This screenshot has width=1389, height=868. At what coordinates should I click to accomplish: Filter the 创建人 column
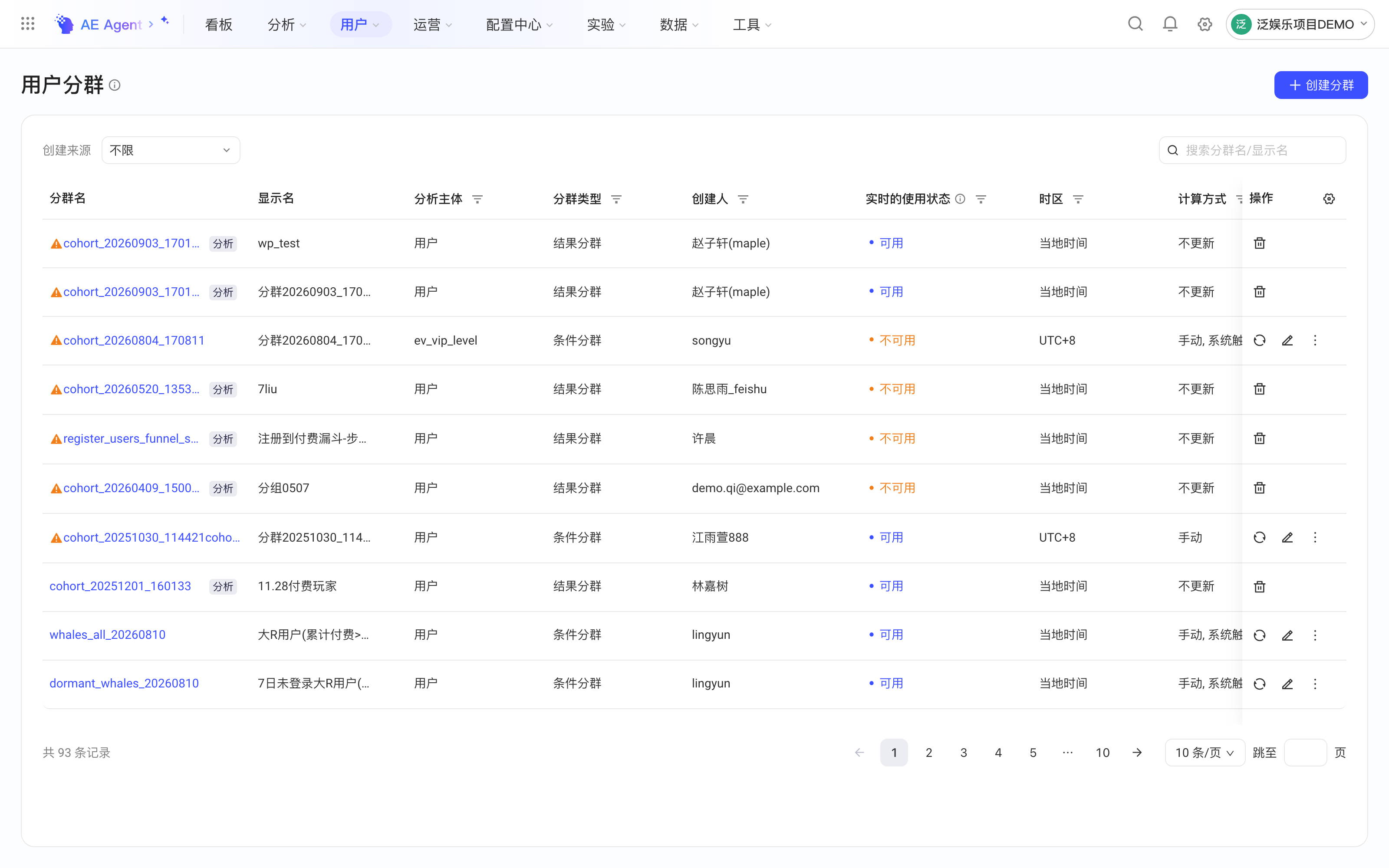743,199
